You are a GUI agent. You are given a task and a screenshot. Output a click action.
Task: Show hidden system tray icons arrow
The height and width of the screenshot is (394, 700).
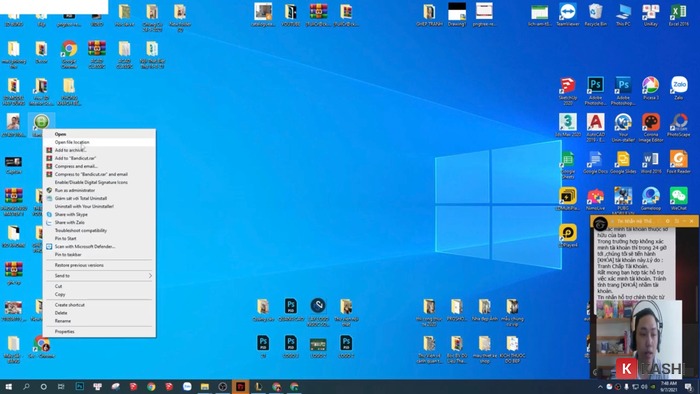[600, 387]
